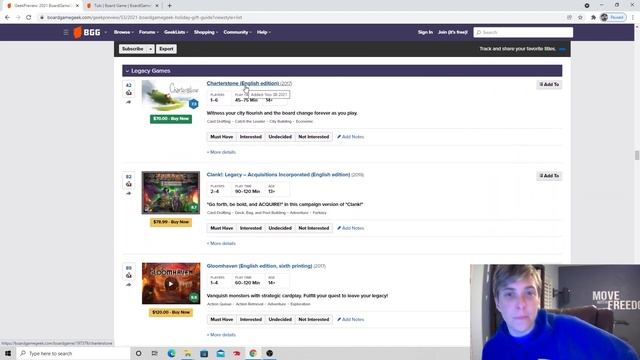The height and width of the screenshot is (360, 640).
Task: Mark Clank! Legacy as Not Interested
Action: [313, 228]
